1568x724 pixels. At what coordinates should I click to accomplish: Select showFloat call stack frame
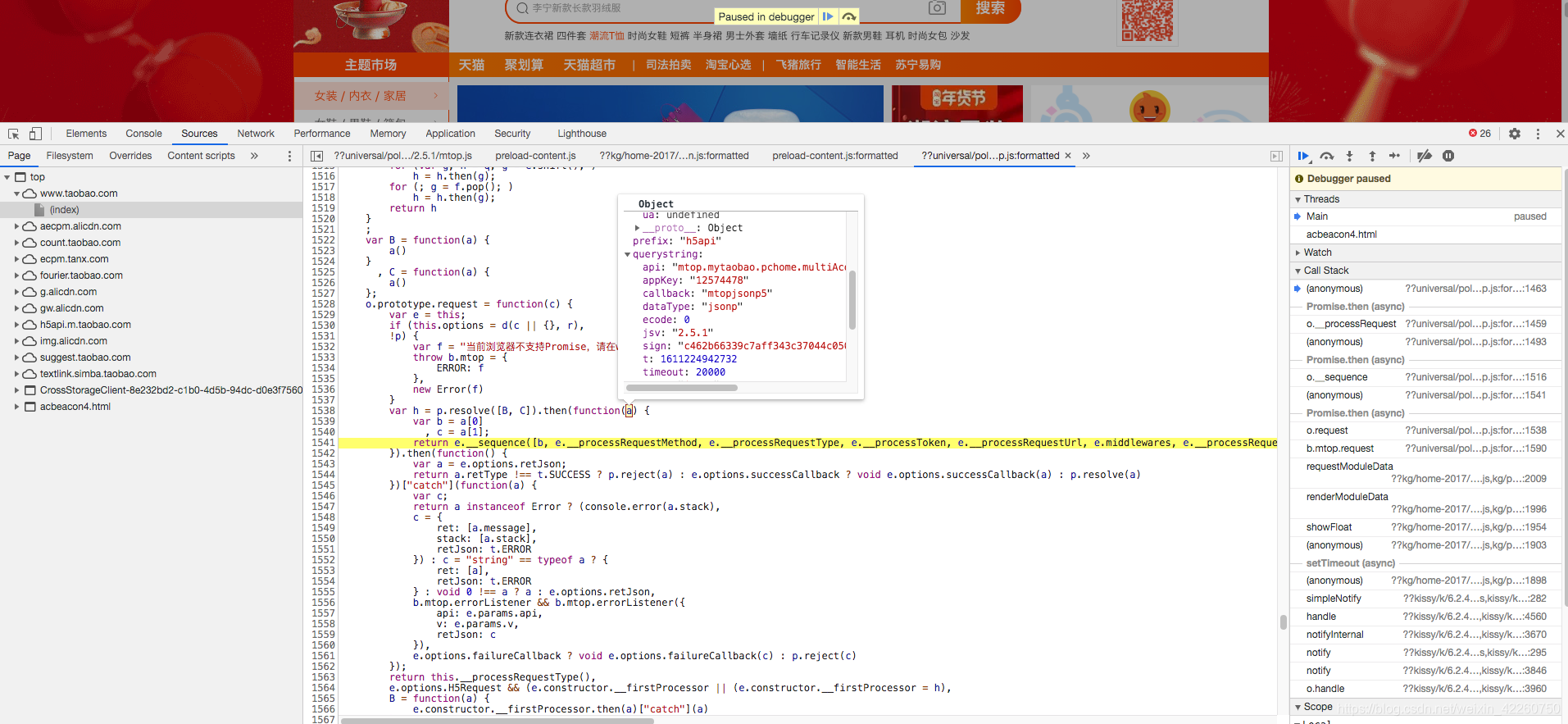point(1426,527)
